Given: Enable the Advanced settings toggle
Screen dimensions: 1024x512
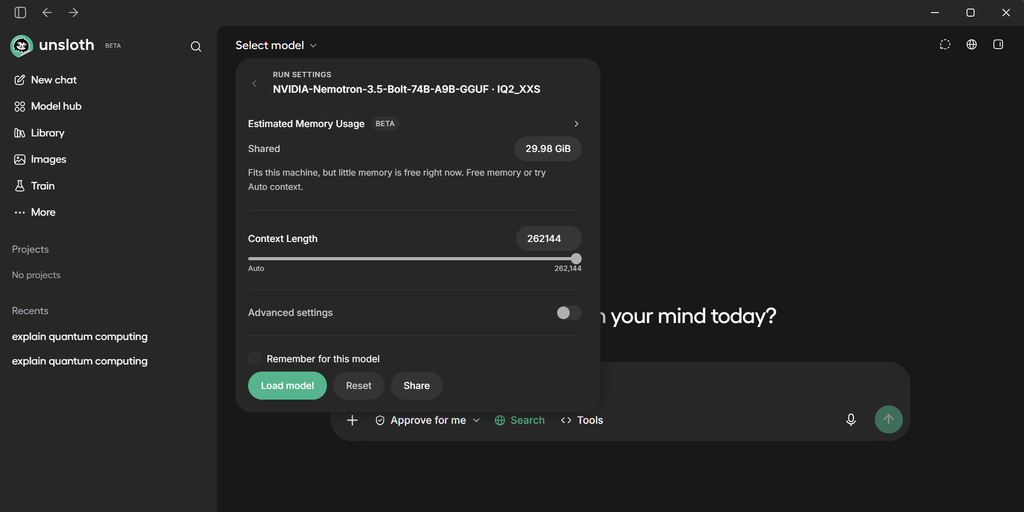Looking at the screenshot, I should tap(568, 313).
